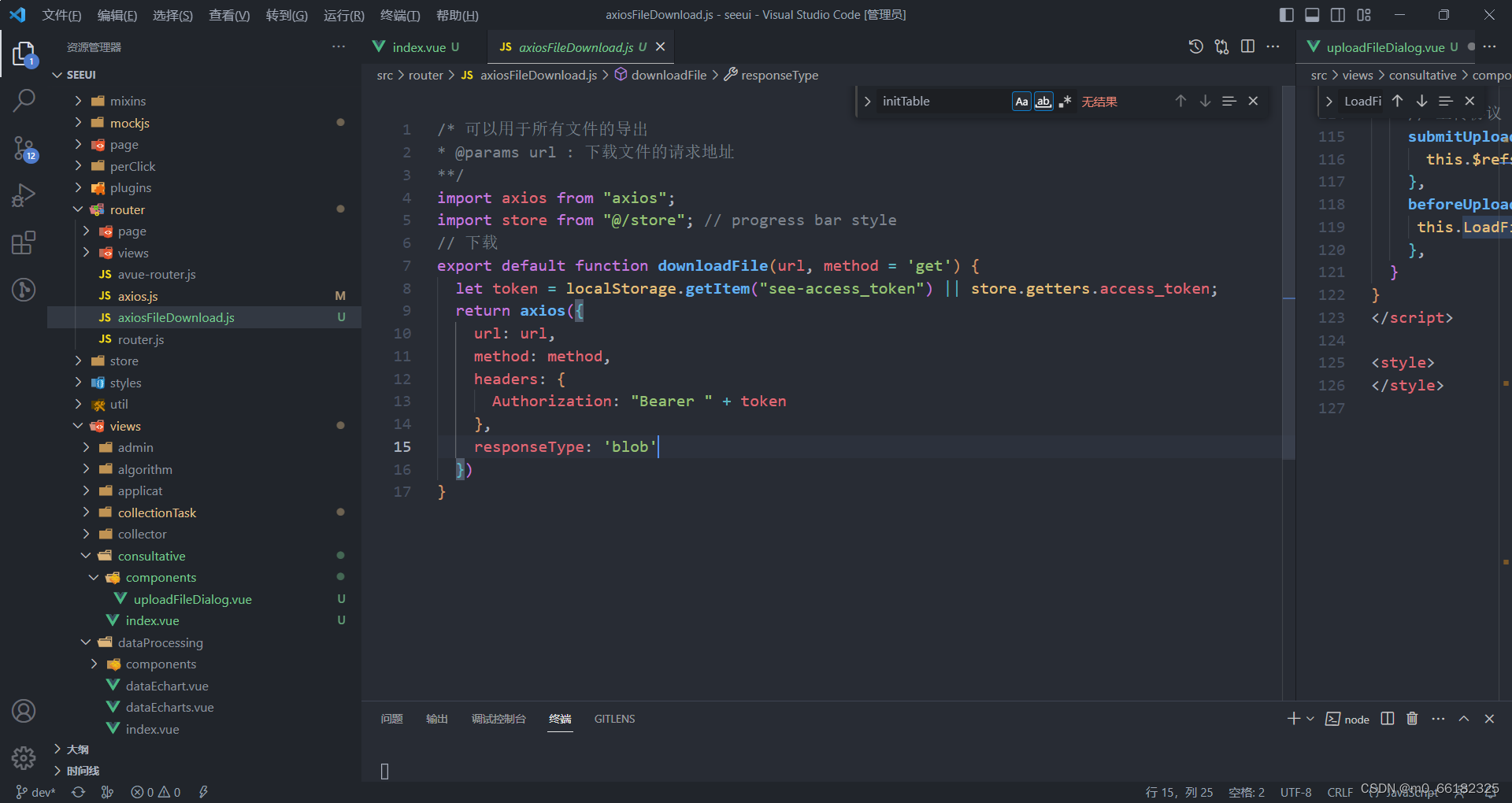Image resolution: width=1512 pixels, height=803 pixels.
Task: Open the 终端(T) menu
Action: (x=400, y=15)
